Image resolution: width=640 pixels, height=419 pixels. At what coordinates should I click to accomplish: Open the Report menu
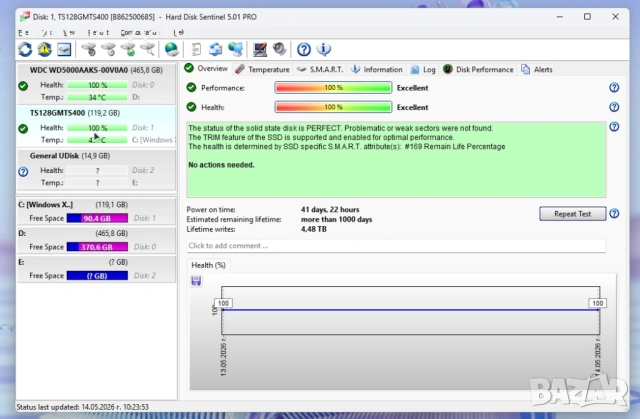click(98, 33)
